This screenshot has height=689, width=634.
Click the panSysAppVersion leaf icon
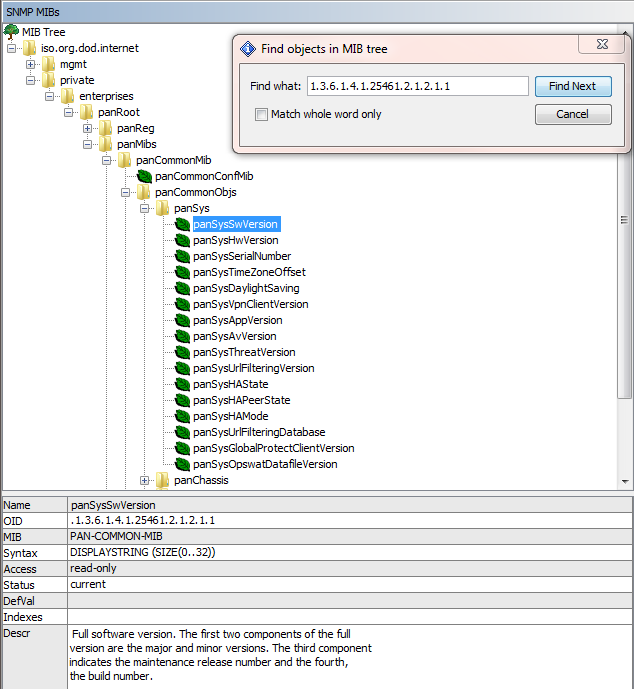[182, 320]
